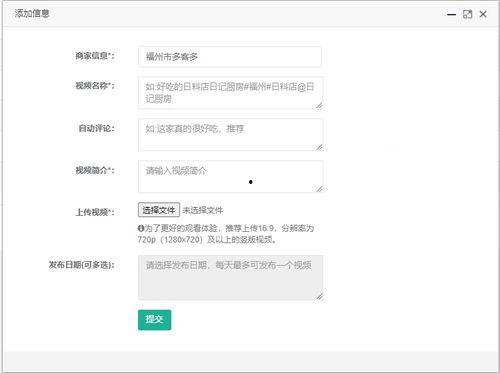Maximize the 添加信息 dialog window
Viewport: 500px width, 373px height.
pos(467,14)
